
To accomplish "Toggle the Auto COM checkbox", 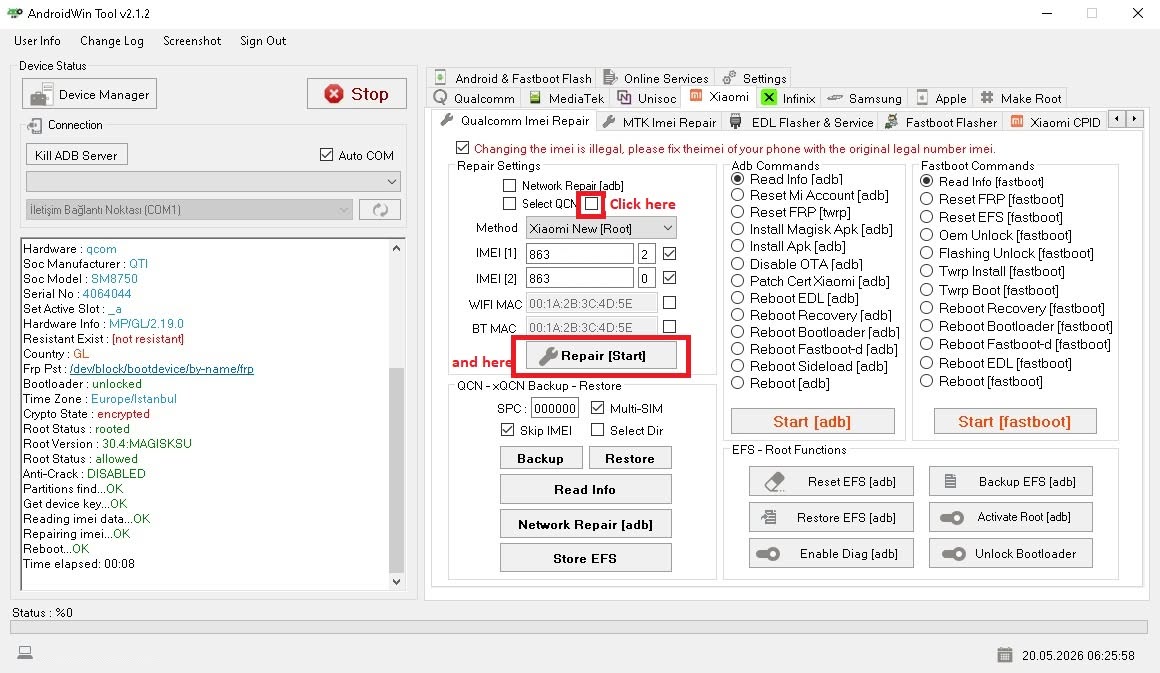I will click(326, 155).
